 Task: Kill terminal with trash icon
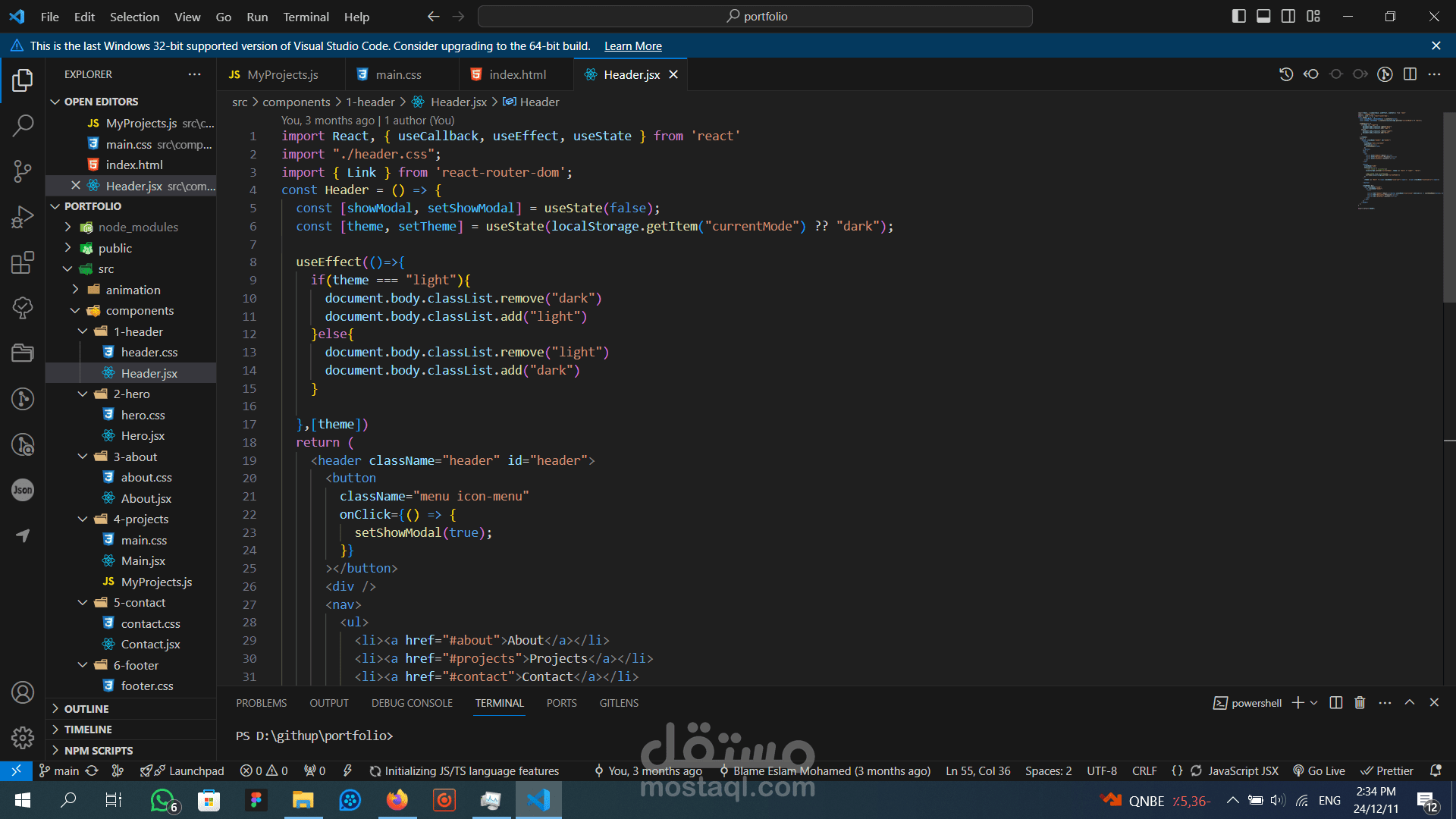click(x=1360, y=703)
